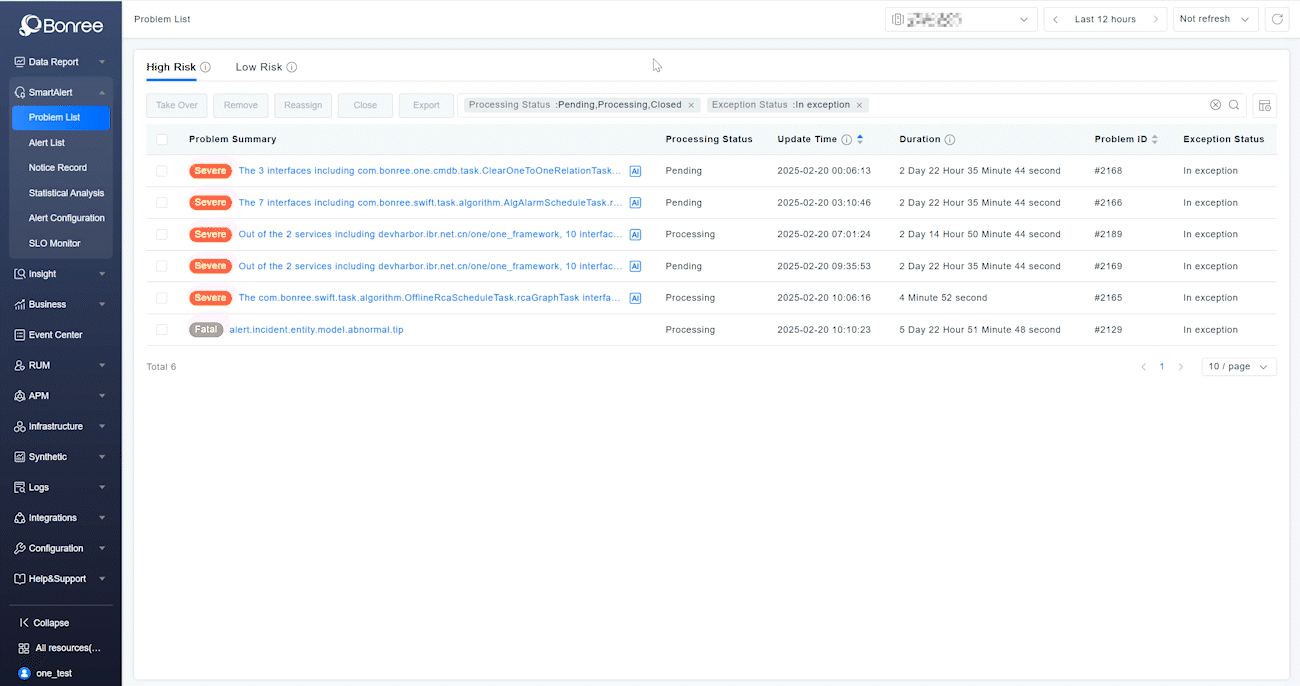
Task: Click the Export button
Action: 426,105
